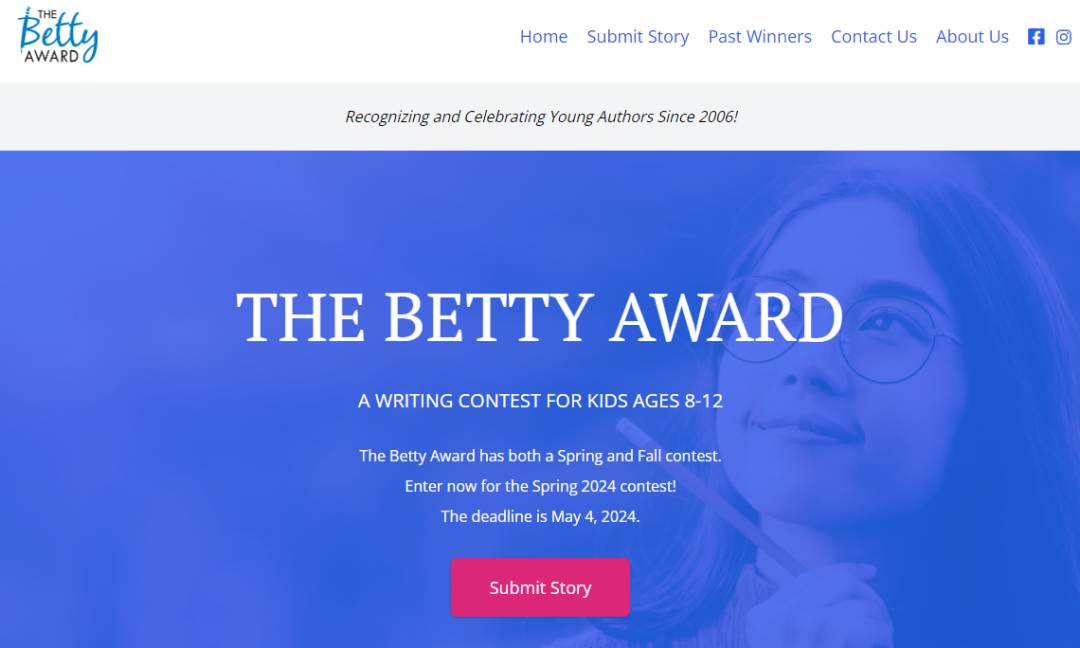The width and height of the screenshot is (1080, 648).
Task: Open the Instagram profile icon
Action: (1063, 36)
